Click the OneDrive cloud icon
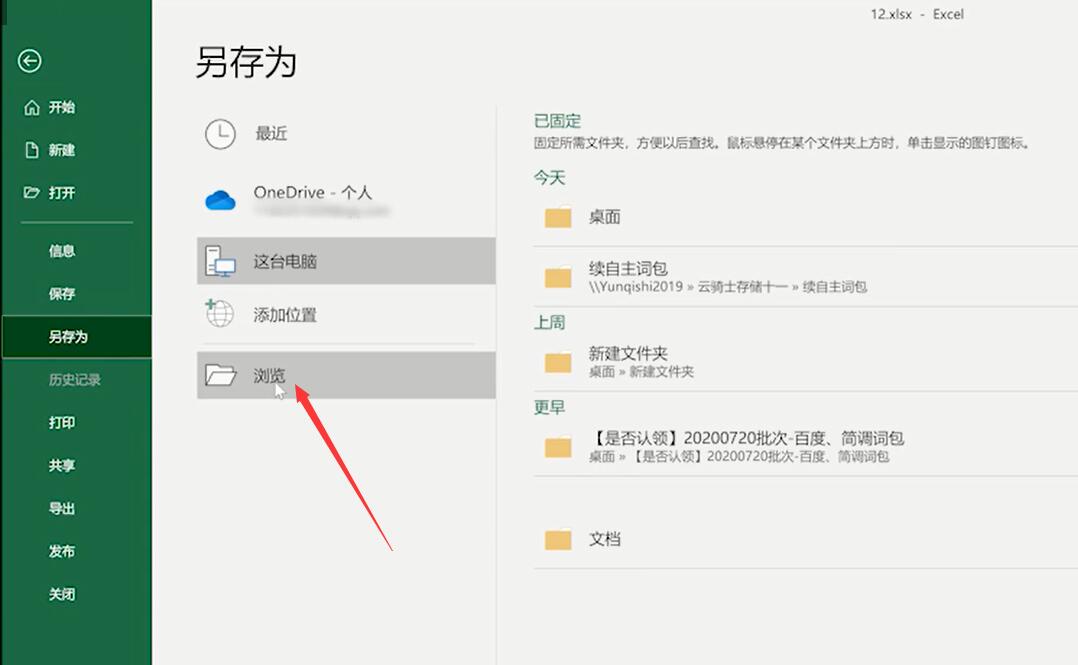Viewport: 1078px width, 665px height. click(220, 200)
